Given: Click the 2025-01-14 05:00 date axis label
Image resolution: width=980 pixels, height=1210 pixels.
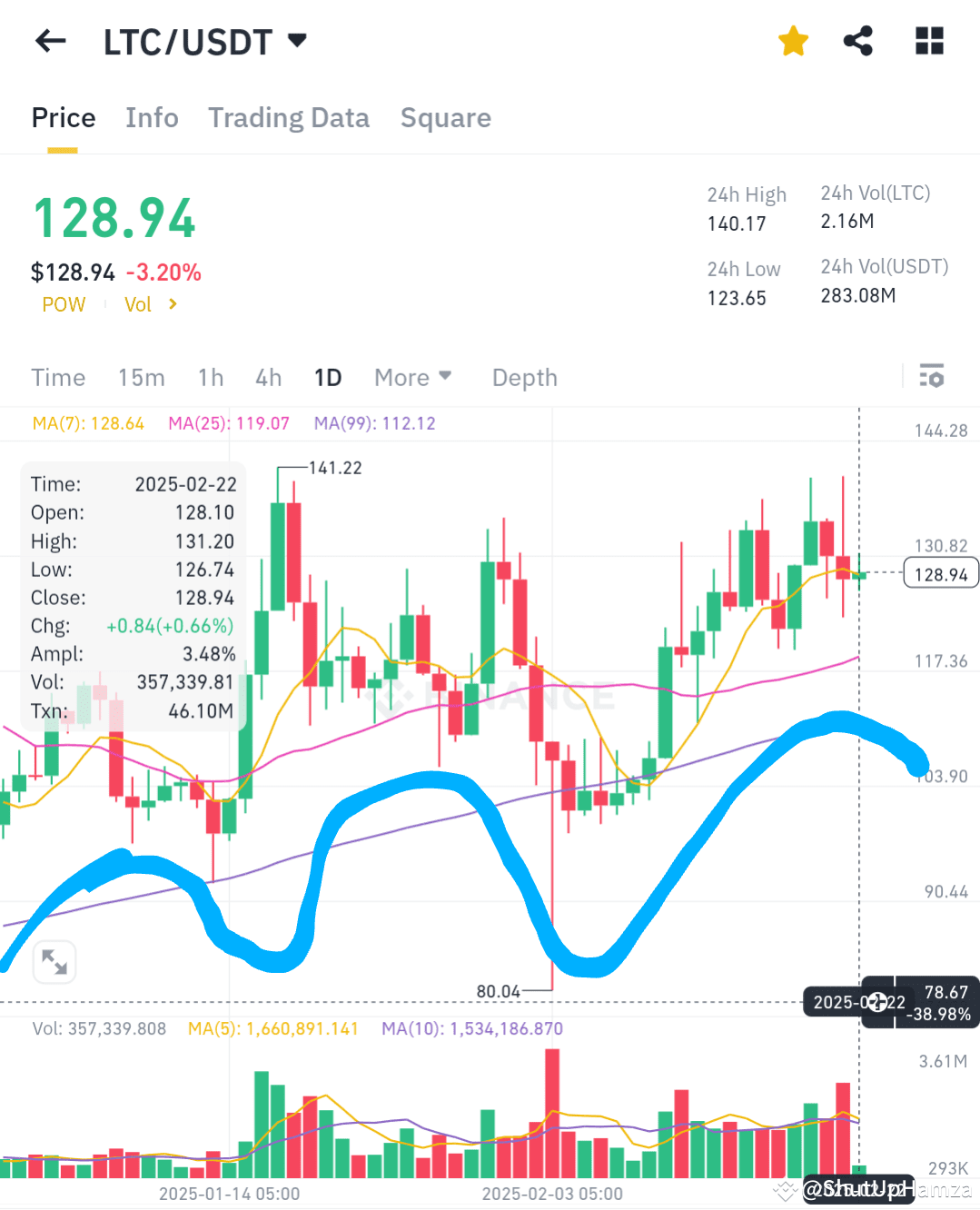Looking at the screenshot, I should pyautogui.click(x=229, y=1194).
